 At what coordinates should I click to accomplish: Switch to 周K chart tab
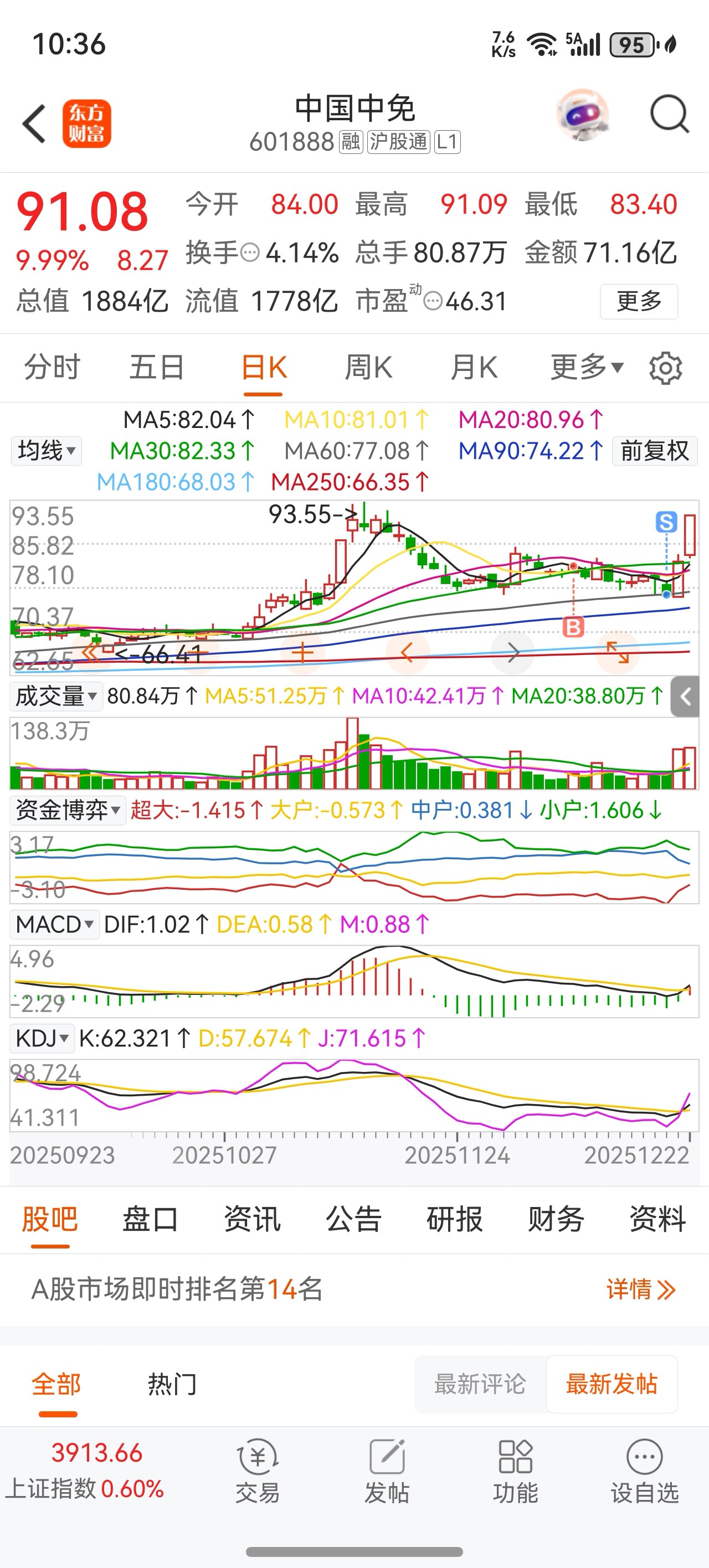368,368
